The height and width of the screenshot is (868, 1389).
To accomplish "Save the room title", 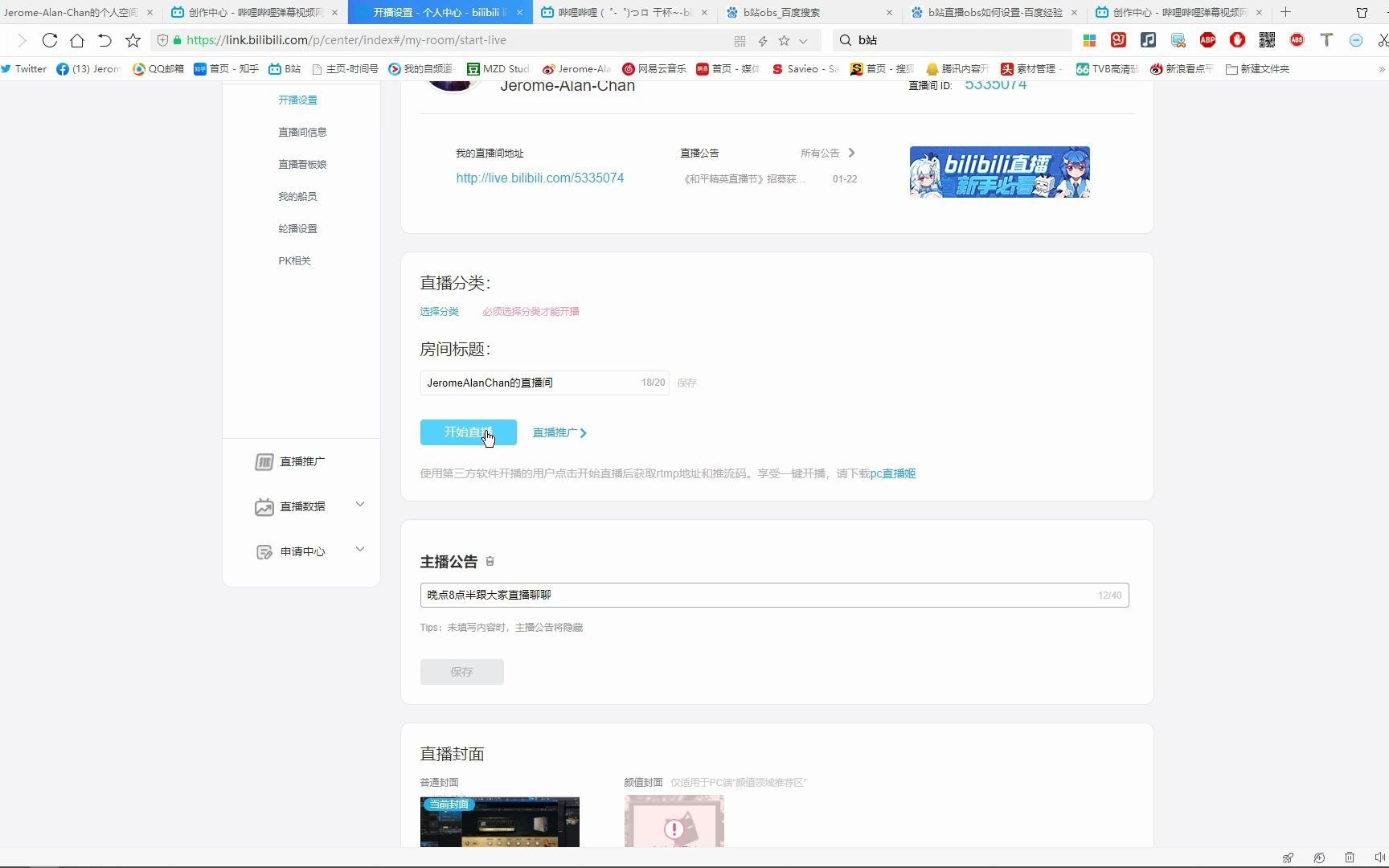I will [x=686, y=383].
